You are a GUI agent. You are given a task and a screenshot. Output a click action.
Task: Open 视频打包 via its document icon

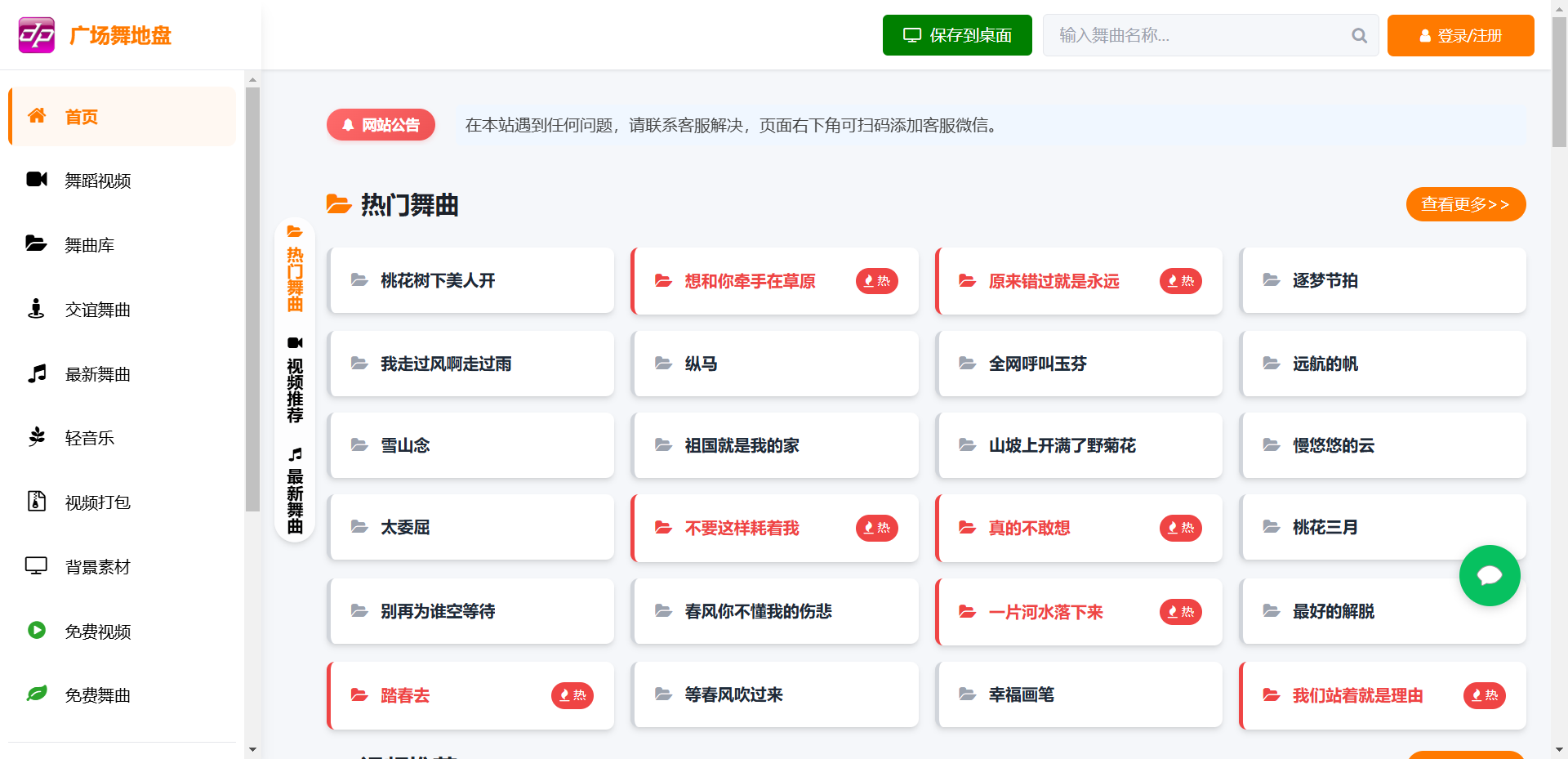[36, 502]
